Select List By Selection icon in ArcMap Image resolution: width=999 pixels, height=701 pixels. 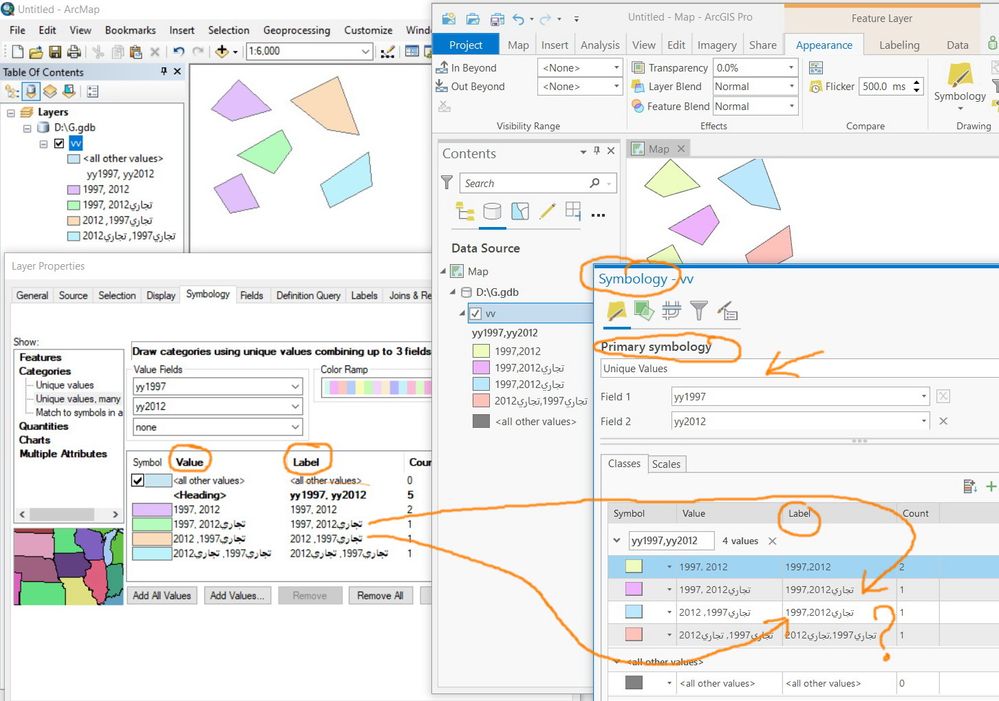(x=69, y=92)
